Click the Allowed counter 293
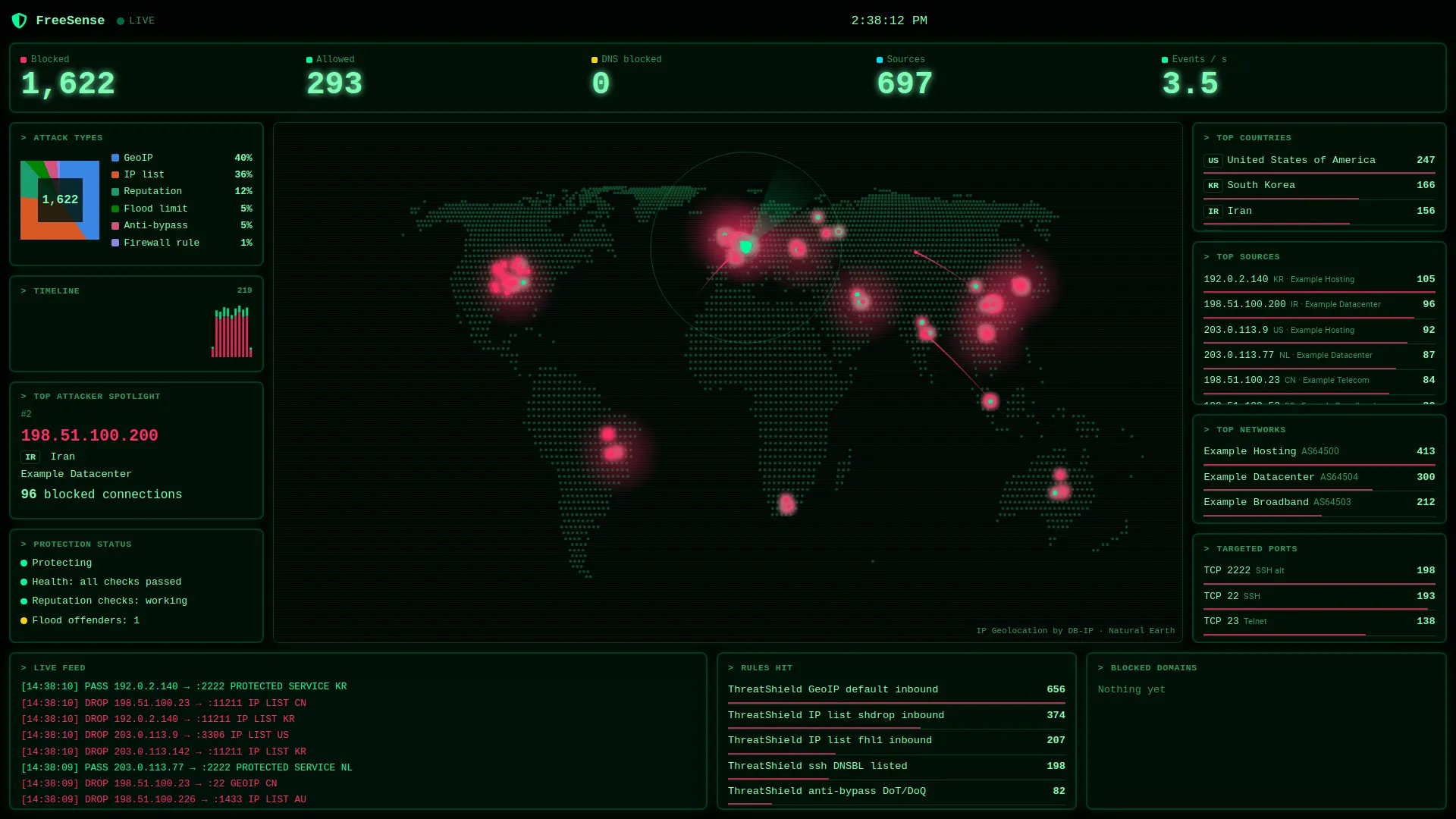This screenshot has height=819, width=1456. (334, 84)
